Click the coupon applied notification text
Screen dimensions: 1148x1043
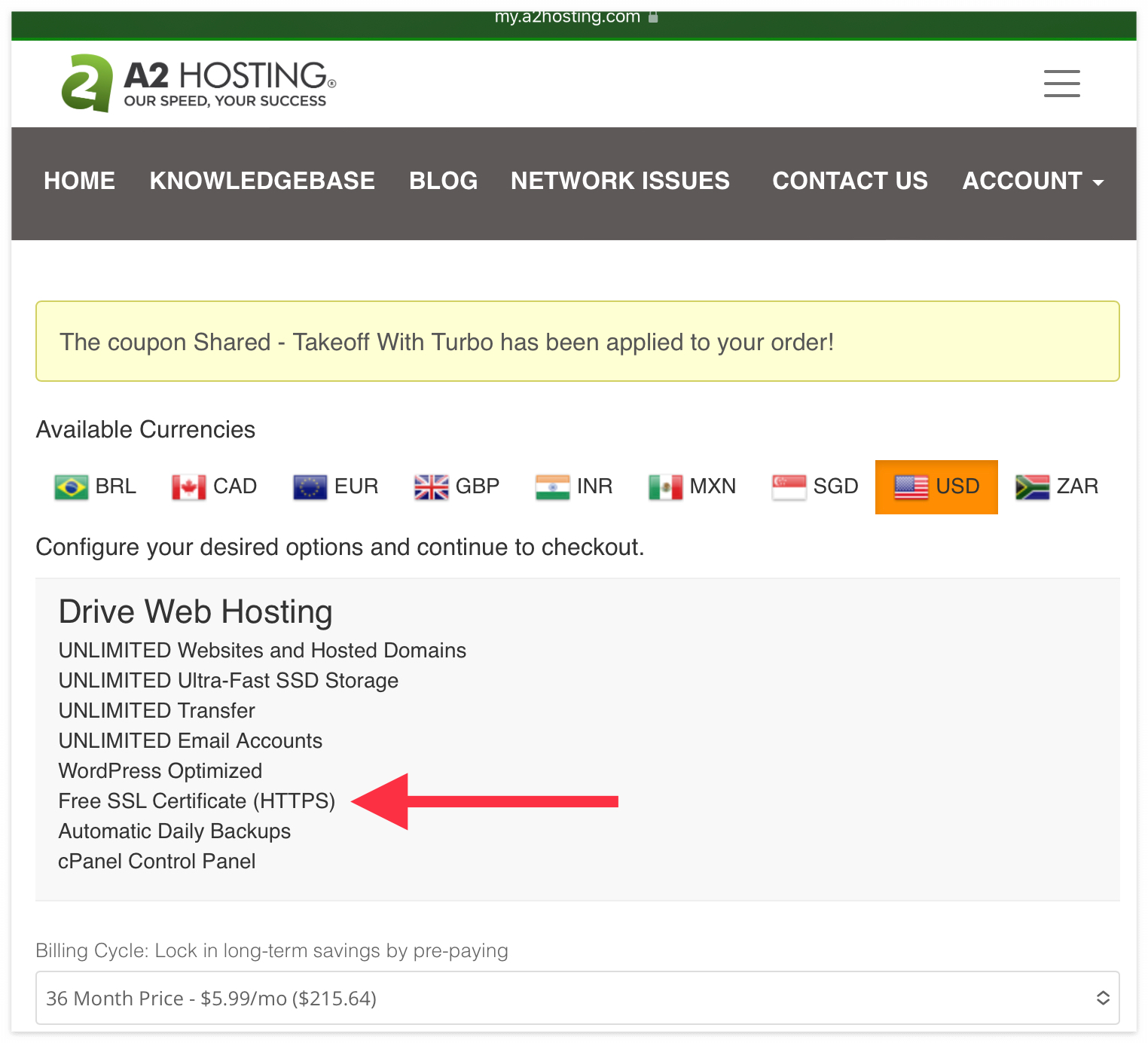[x=447, y=342]
